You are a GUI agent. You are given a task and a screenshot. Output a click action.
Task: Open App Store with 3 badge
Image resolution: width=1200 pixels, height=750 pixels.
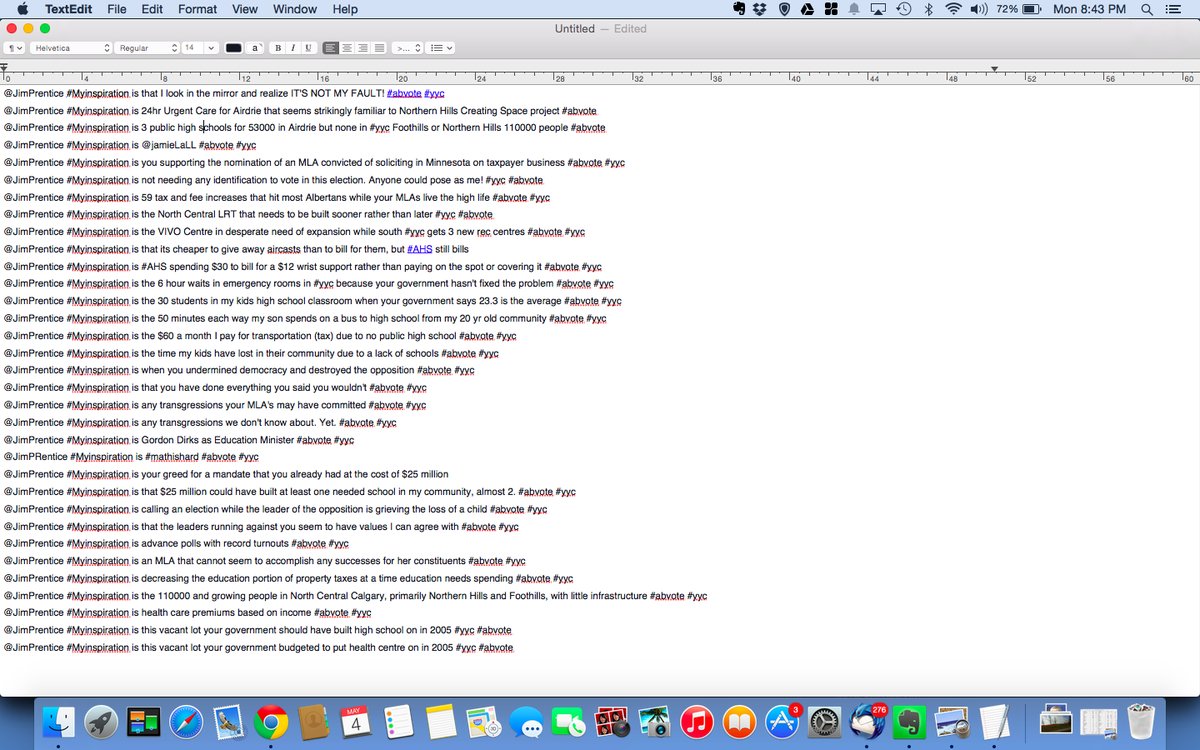781,722
